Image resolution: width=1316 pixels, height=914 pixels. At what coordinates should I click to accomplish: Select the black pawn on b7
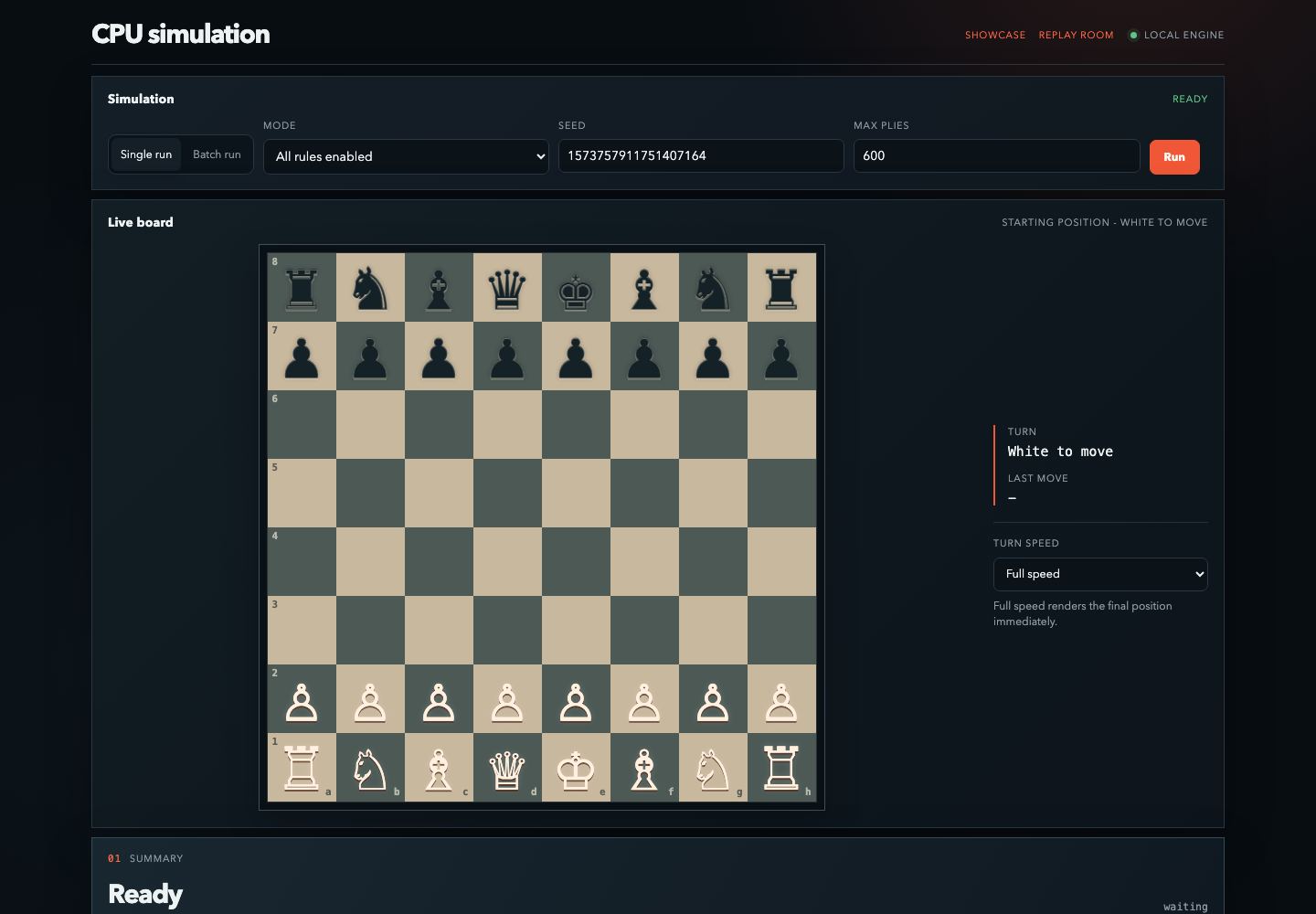(x=370, y=356)
